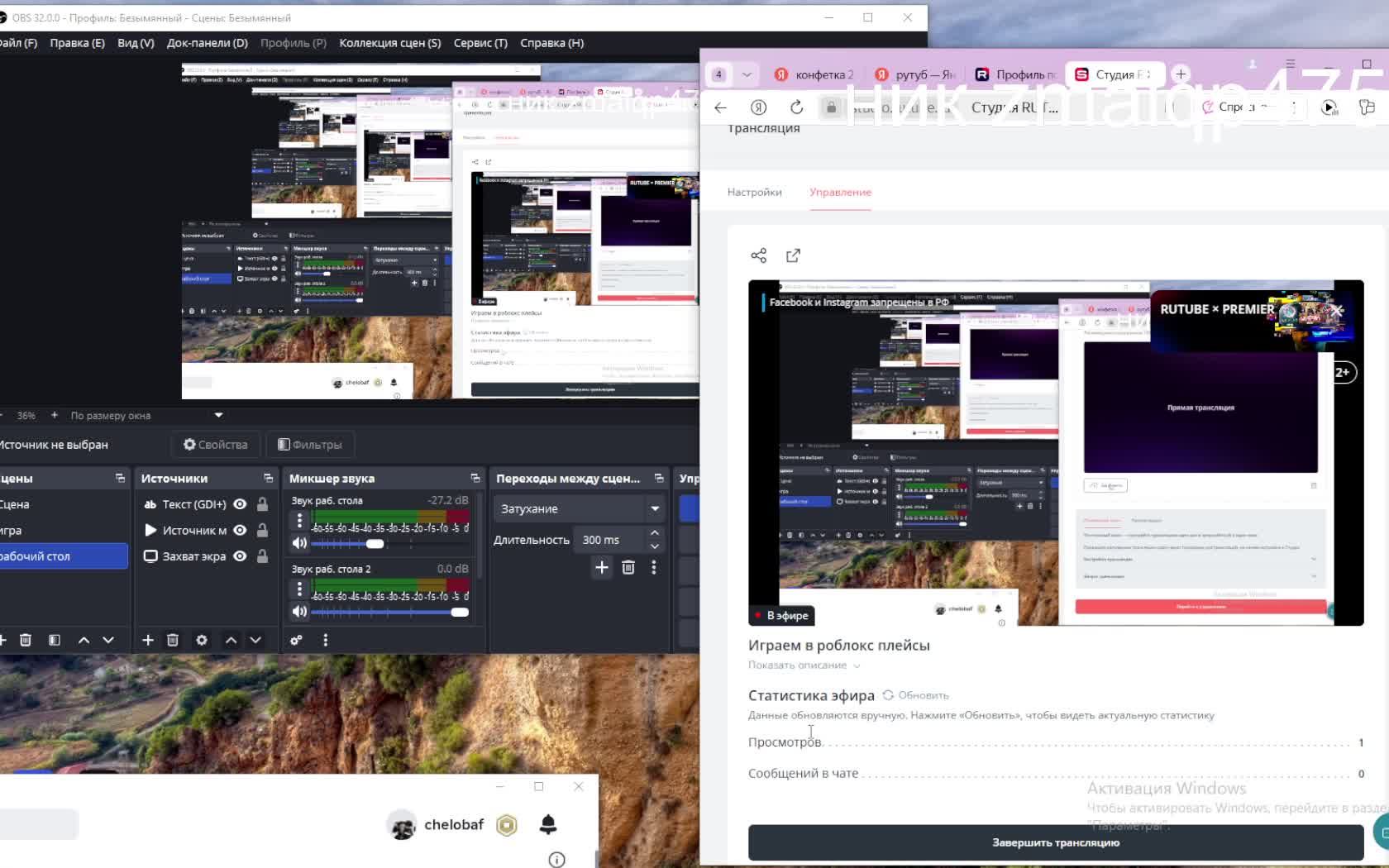Switch to the 'Профиль' Rutube browser tab
The image size is (1389, 868).
pyautogui.click(x=1015, y=74)
